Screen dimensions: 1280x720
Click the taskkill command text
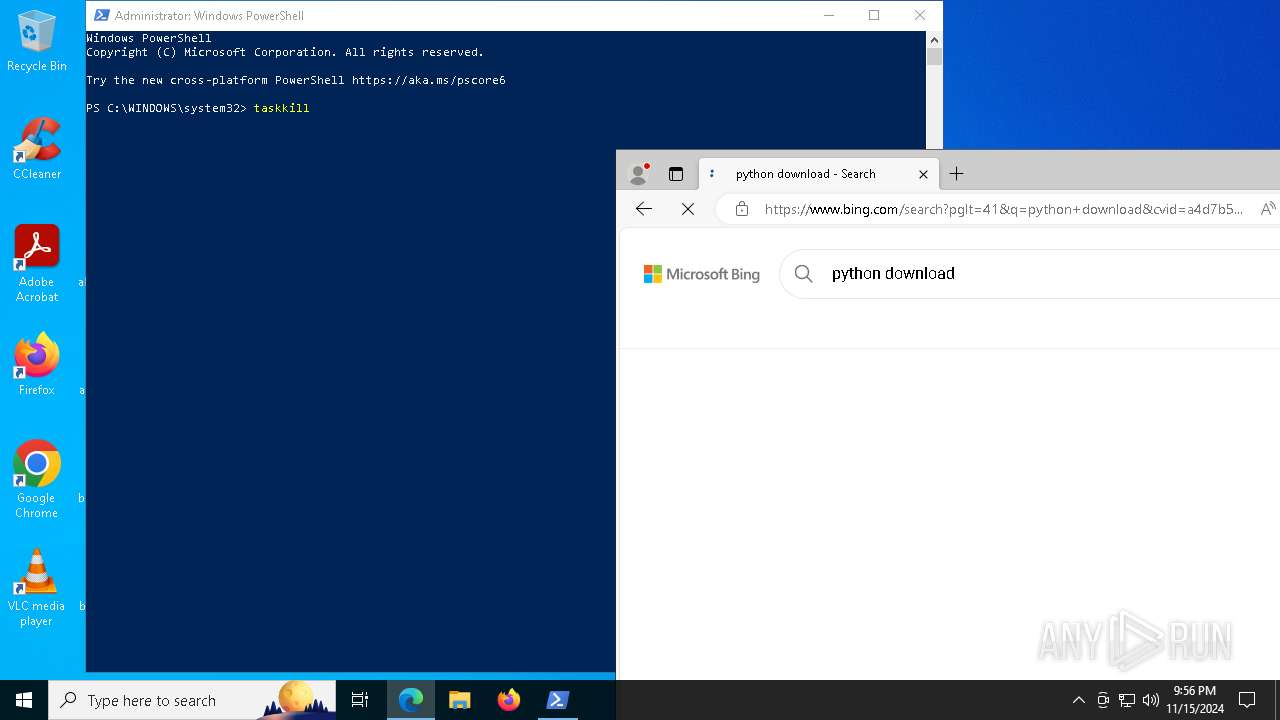[x=281, y=108]
